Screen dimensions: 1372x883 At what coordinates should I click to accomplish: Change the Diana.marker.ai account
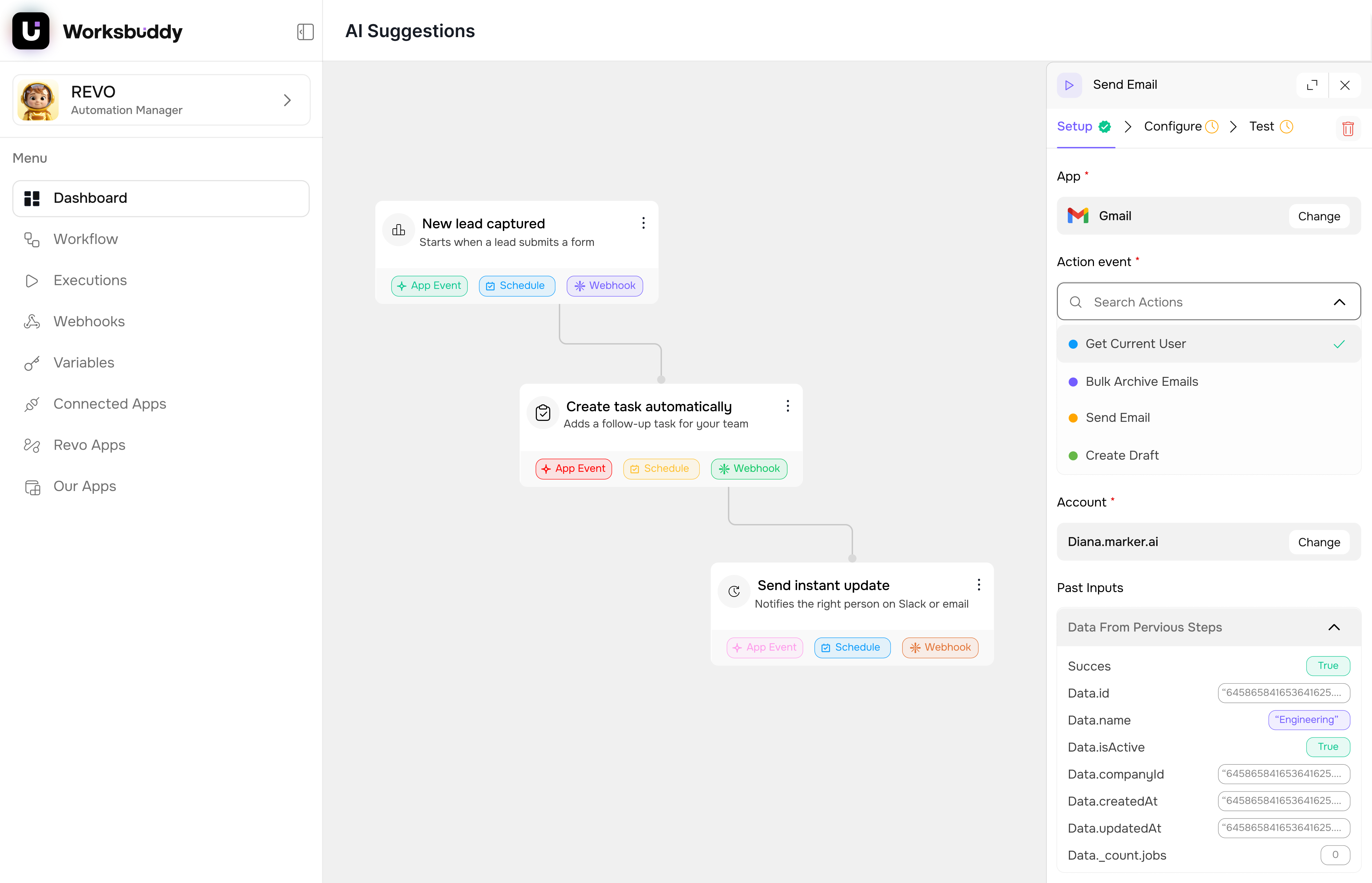point(1319,542)
